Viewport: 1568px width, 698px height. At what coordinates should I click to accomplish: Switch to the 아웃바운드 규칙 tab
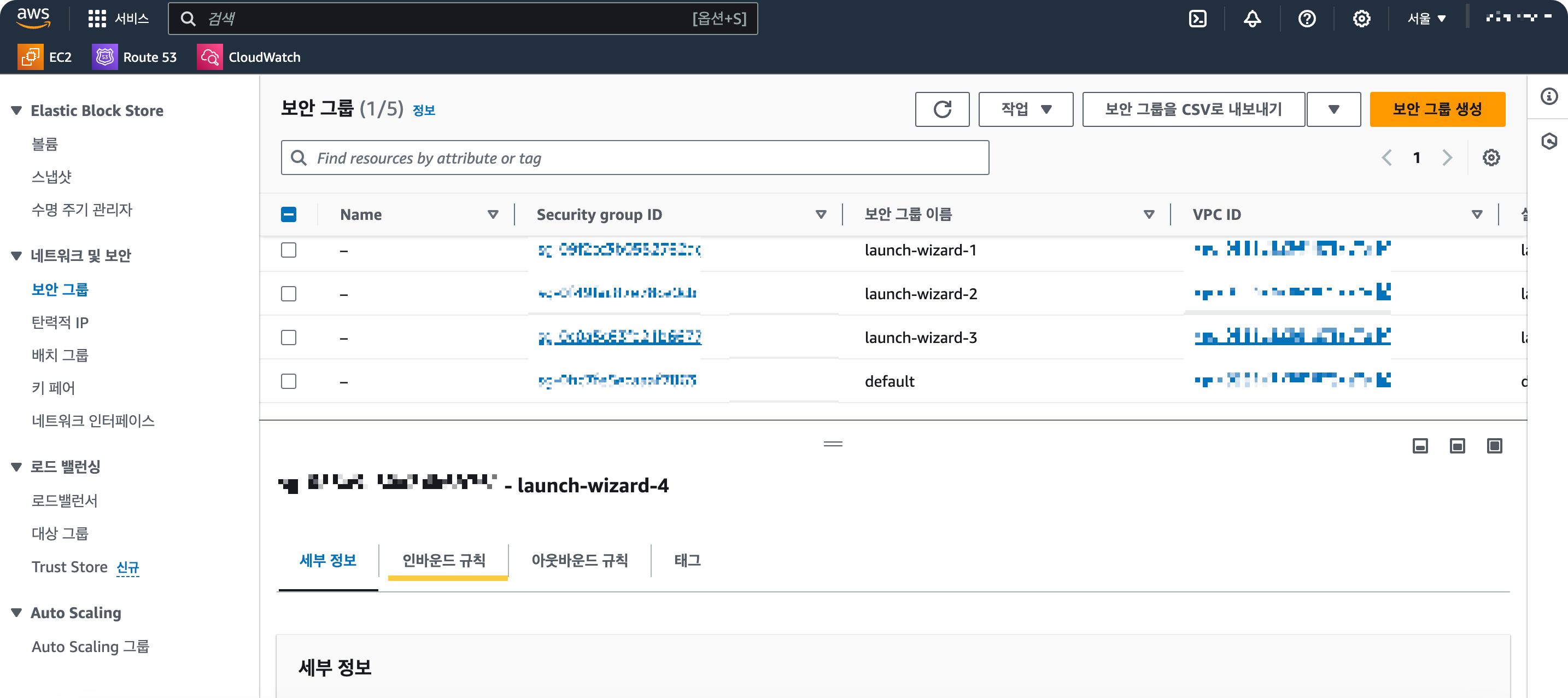tap(579, 560)
